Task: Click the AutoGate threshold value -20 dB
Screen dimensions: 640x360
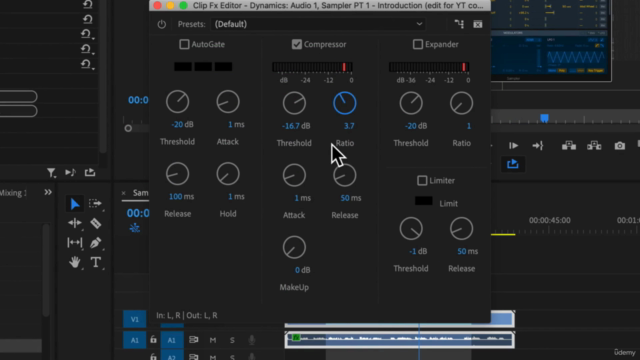Action: pyautogui.click(x=182, y=124)
